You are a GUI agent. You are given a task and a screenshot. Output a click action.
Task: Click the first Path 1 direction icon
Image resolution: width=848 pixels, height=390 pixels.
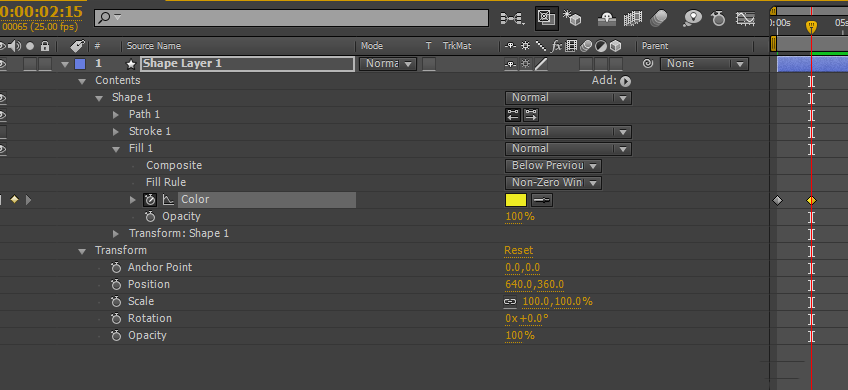(x=513, y=115)
